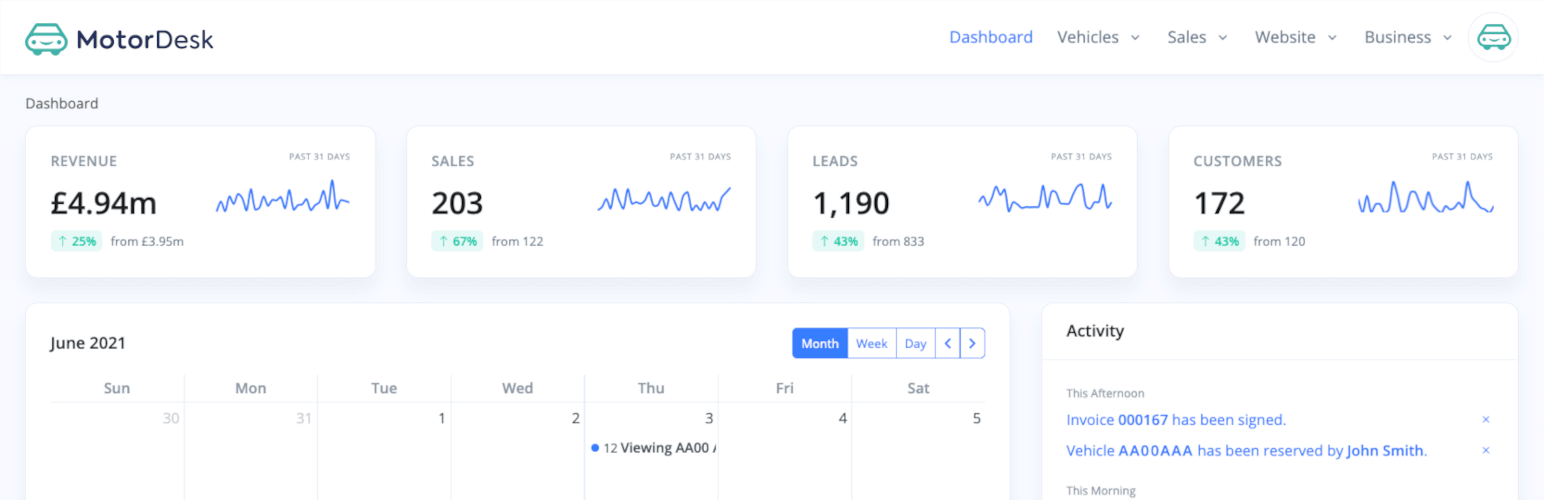This screenshot has width=1544, height=500.
Task: Open the user avatar car icon
Action: (1493, 38)
